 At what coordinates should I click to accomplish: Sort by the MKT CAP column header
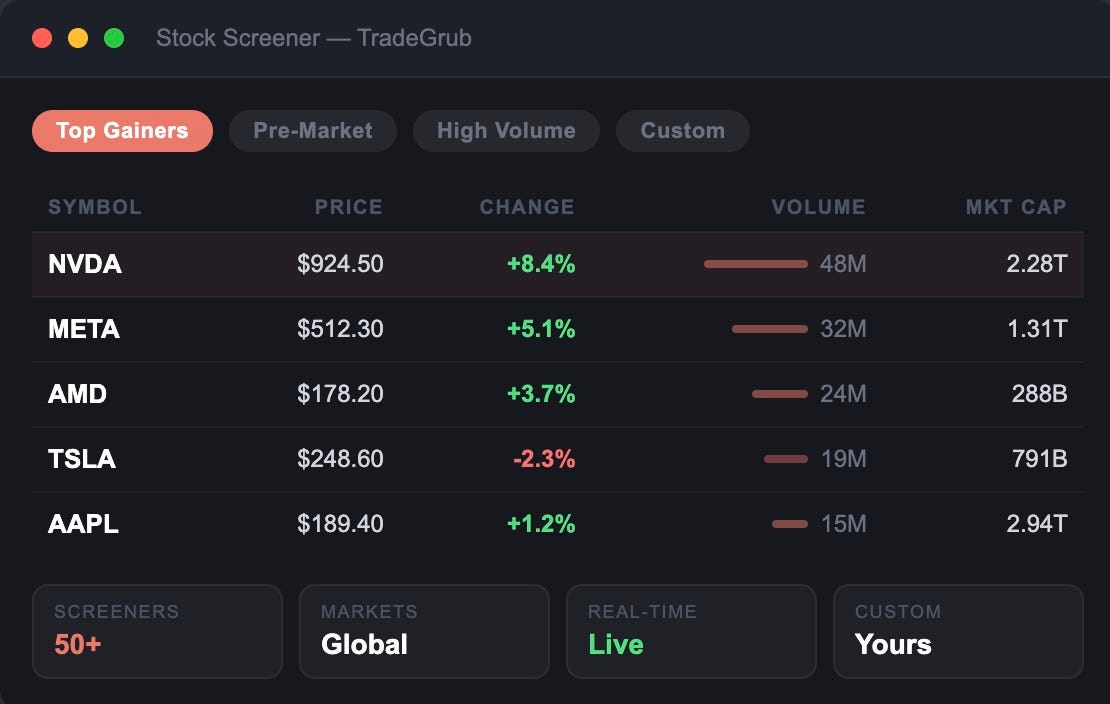1016,207
